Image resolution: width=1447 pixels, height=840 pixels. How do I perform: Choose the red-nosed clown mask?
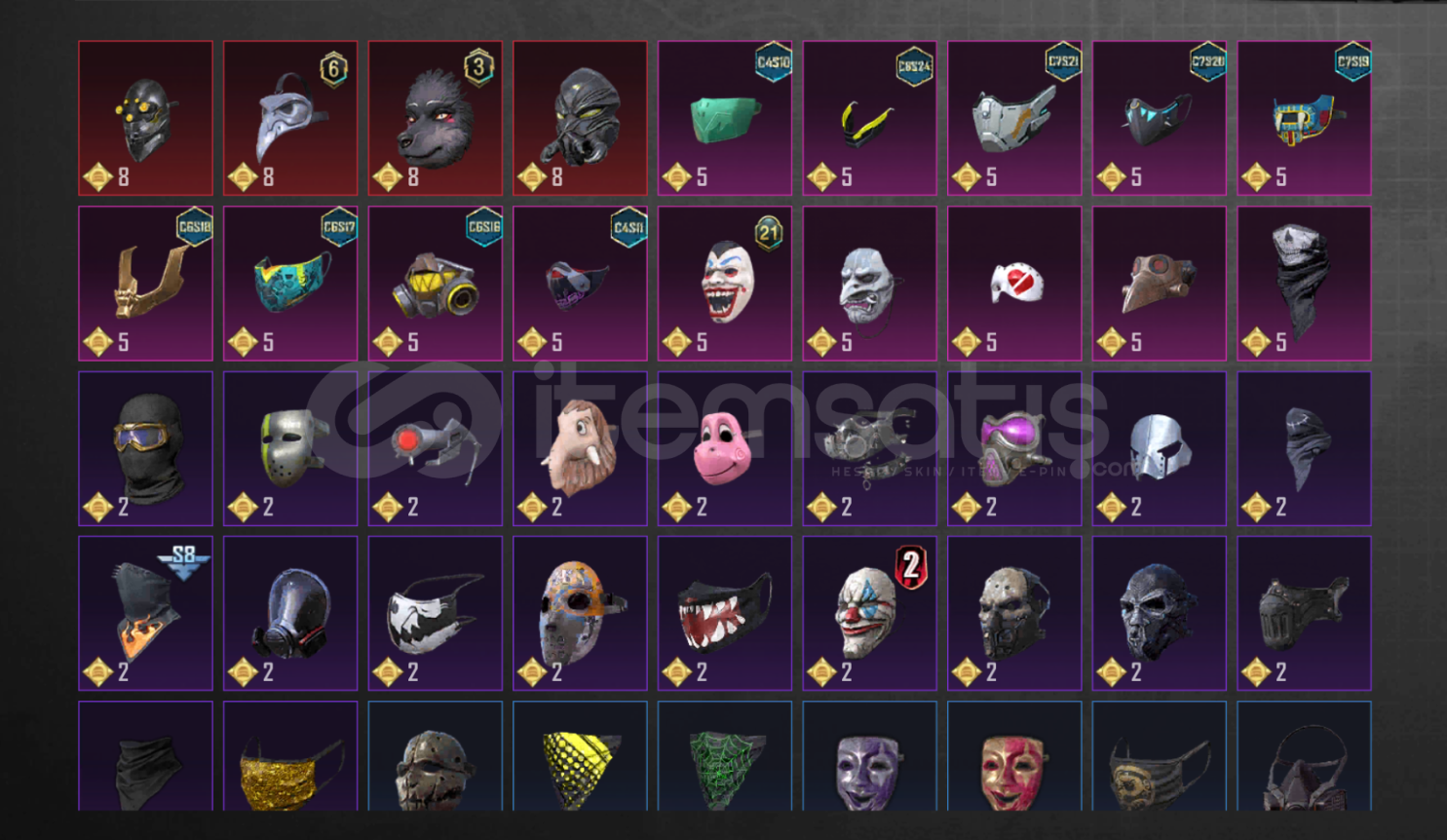click(869, 613)
